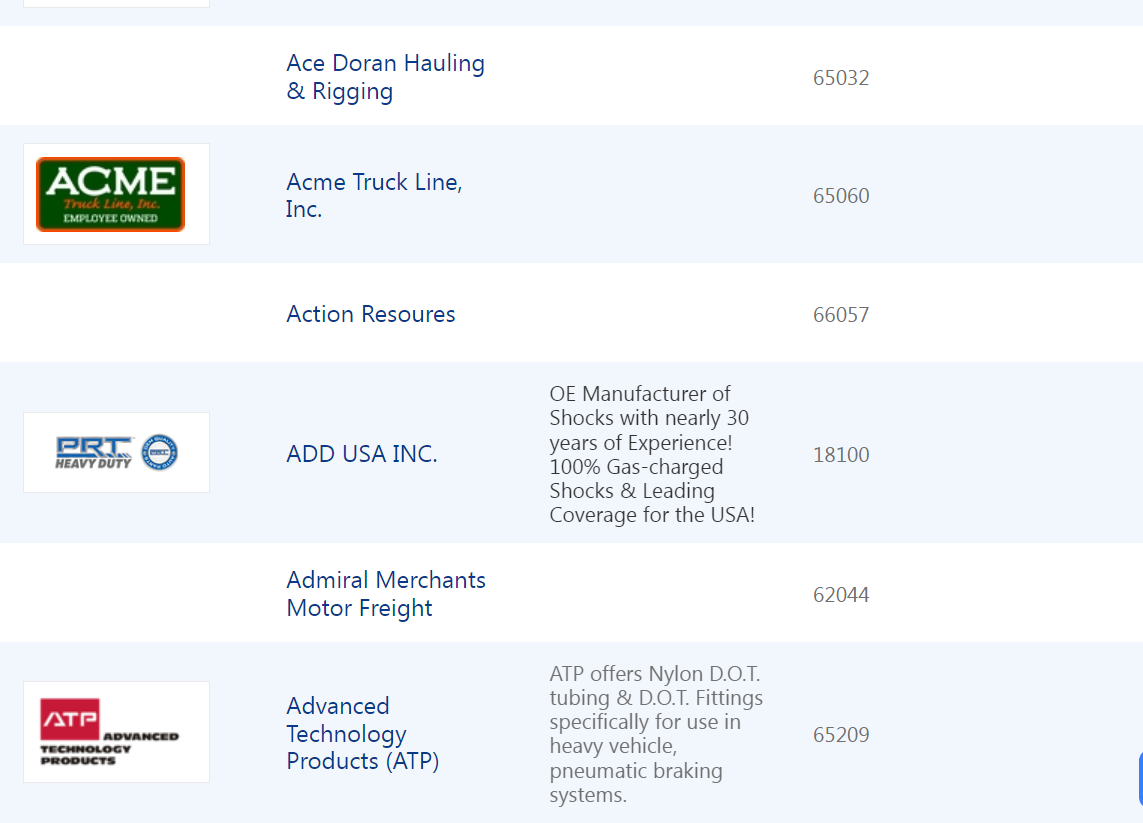Open the Ace Doran Hauling & Rigging listing
Viewport: 1143px width, 823px height.
point(385,77)
